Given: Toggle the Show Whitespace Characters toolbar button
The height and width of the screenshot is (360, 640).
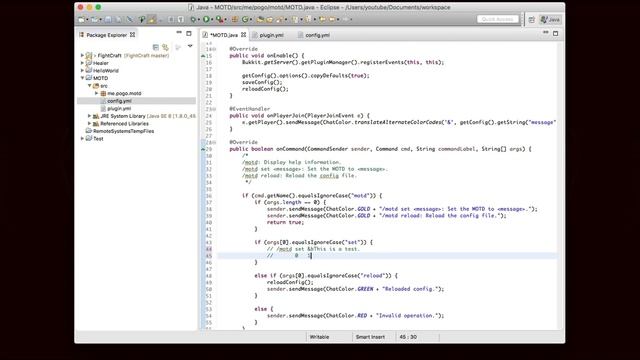Looking at the screenshot, I should point(181,19).
